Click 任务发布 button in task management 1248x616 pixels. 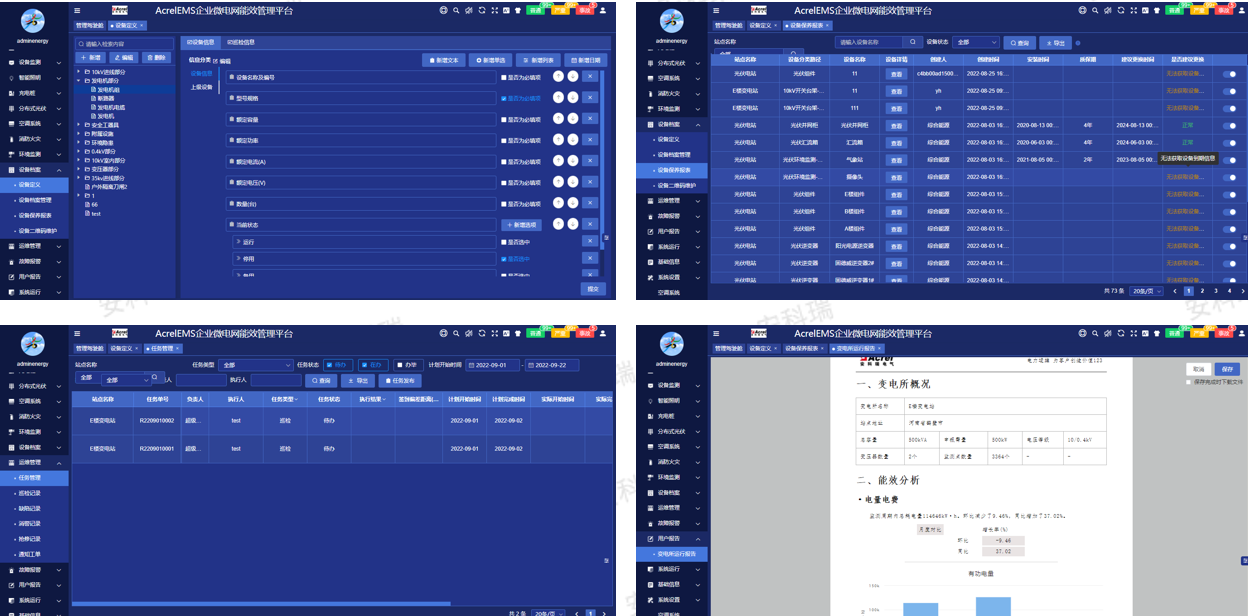coord(400,380)
